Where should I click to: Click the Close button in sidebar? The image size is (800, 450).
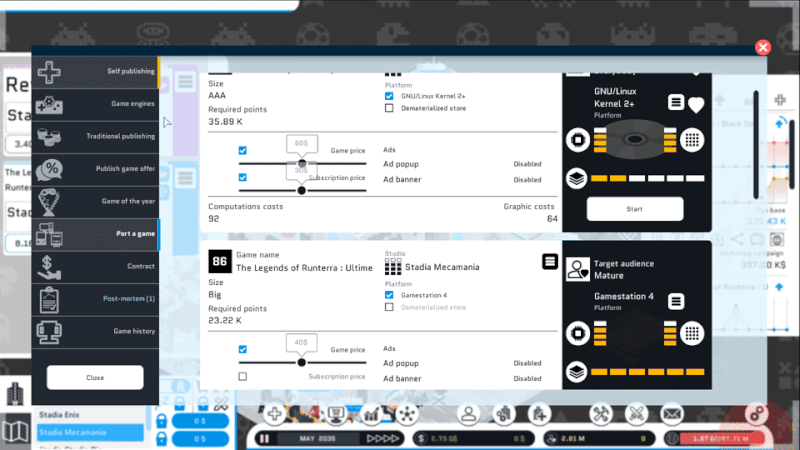pos(95,378)
